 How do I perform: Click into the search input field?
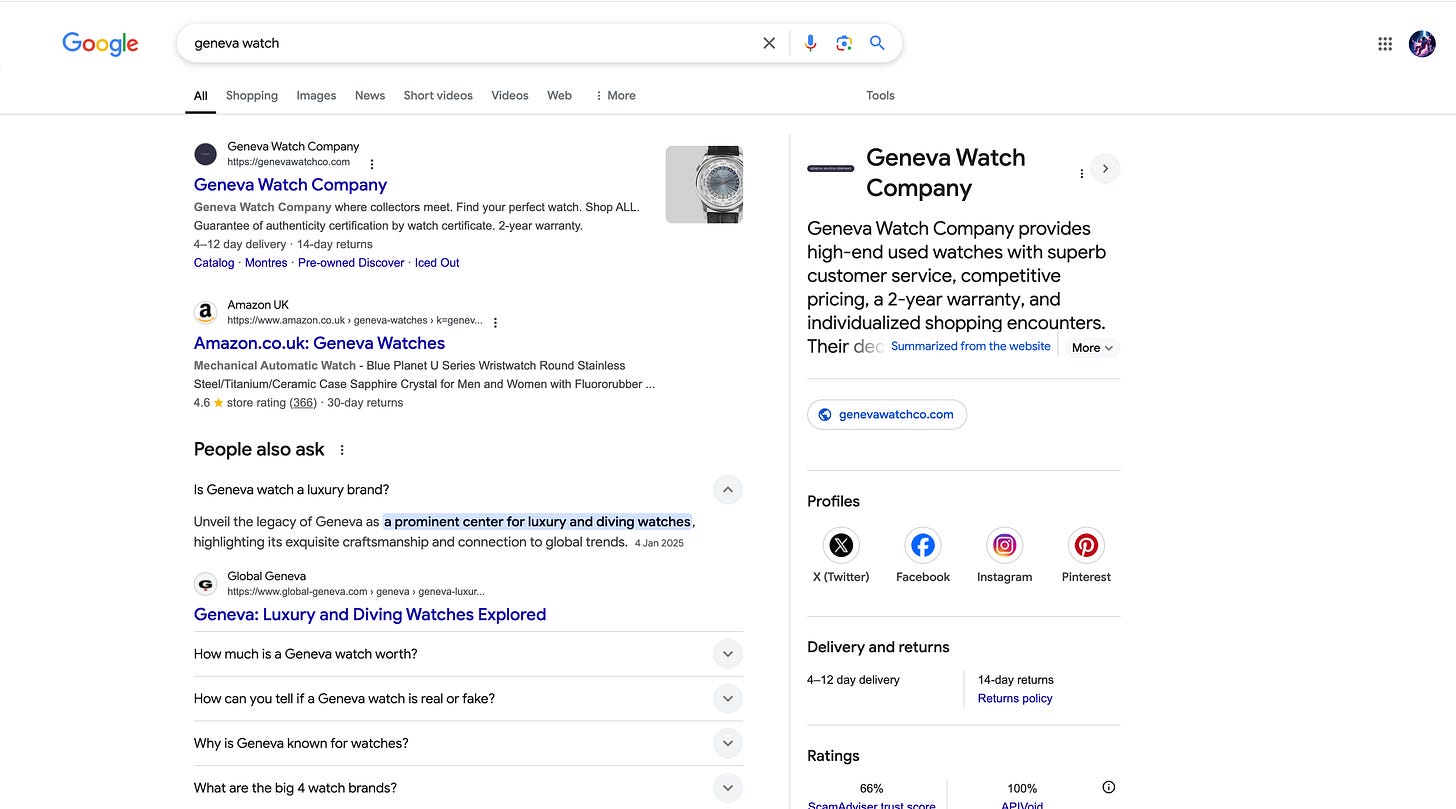pos(470,43)
